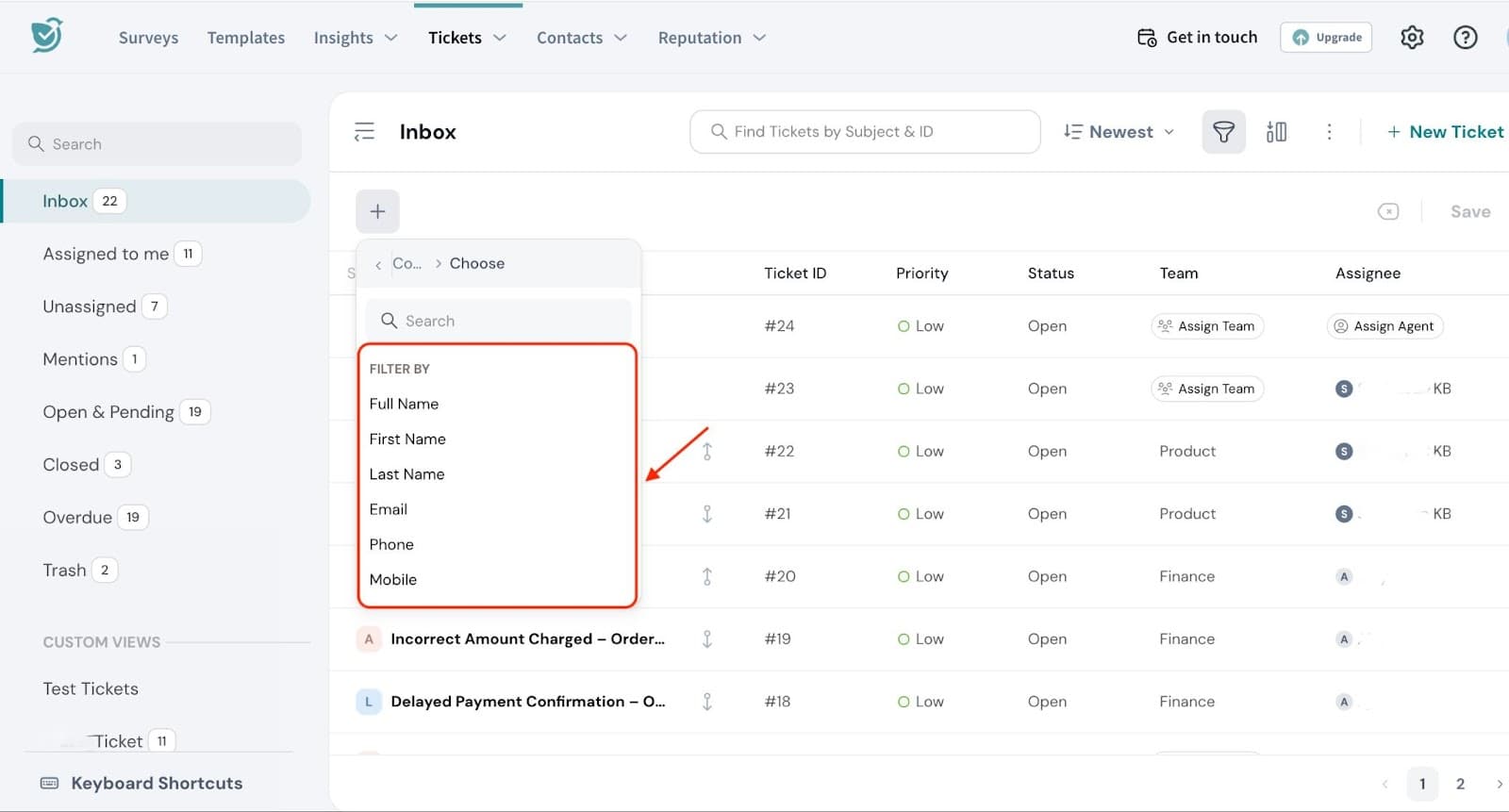The image size is (1509, 812).
Task: Click the plus add filter button
Action: click(x=377, y=211)
